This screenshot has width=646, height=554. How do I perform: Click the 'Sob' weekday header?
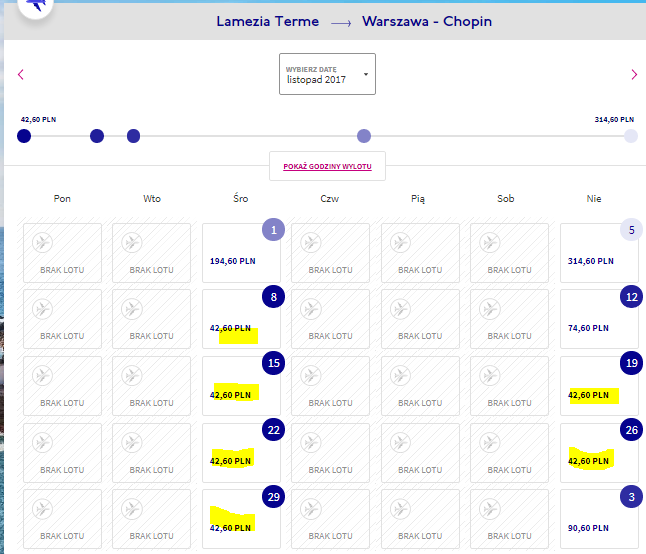506,199
